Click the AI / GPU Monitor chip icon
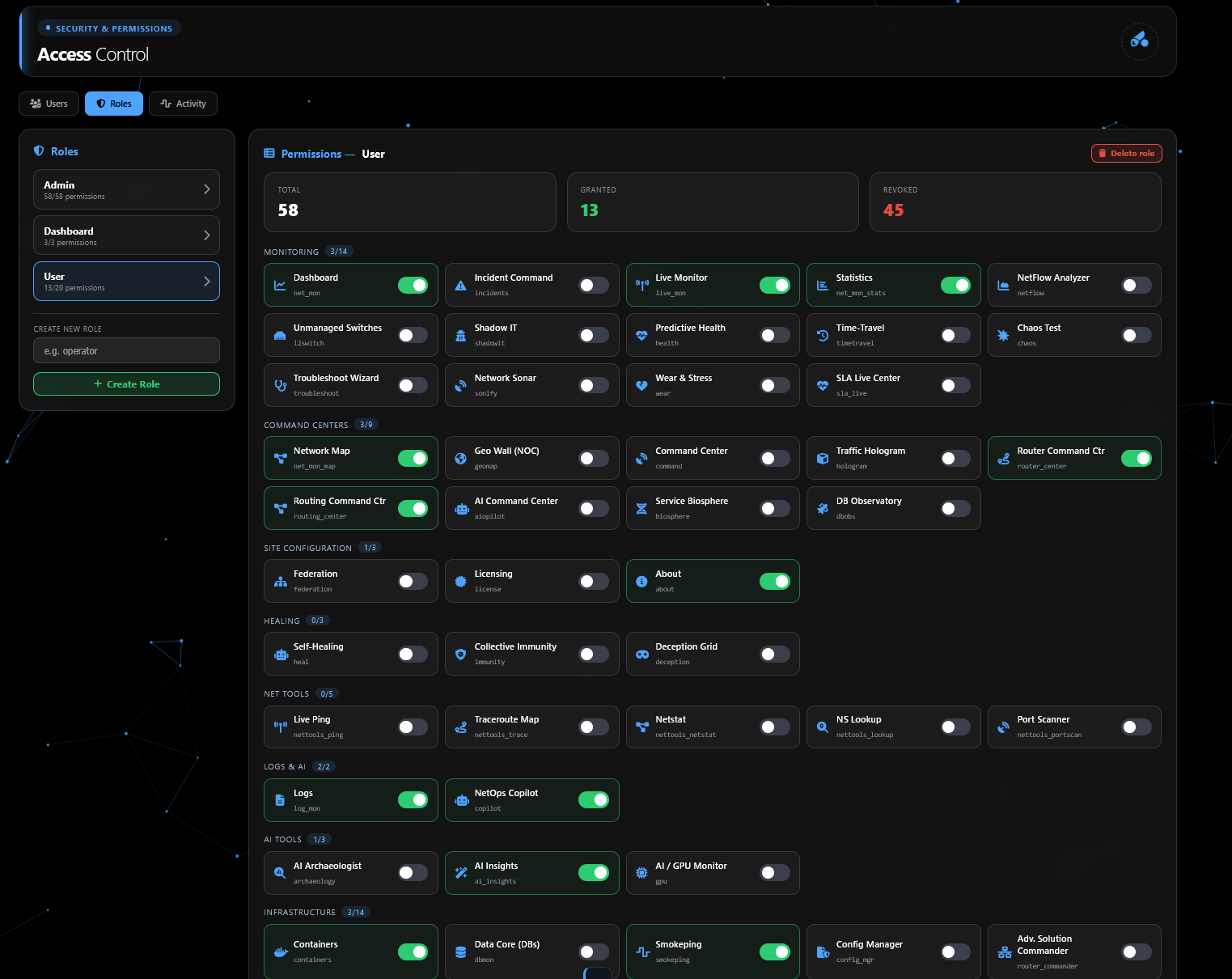1232x979 pixels. [641, 873]
